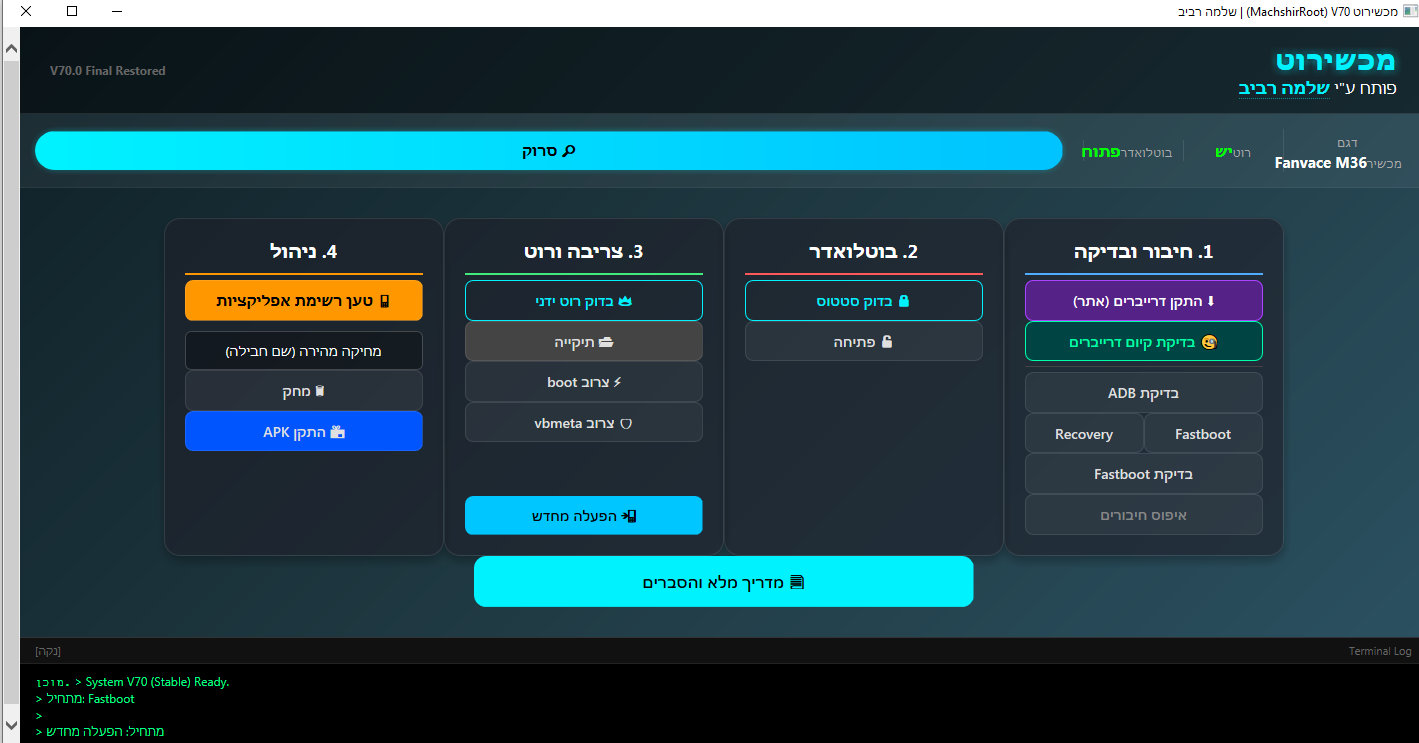Run the ADB check (בדיקת ADB)

point(1143,393)
